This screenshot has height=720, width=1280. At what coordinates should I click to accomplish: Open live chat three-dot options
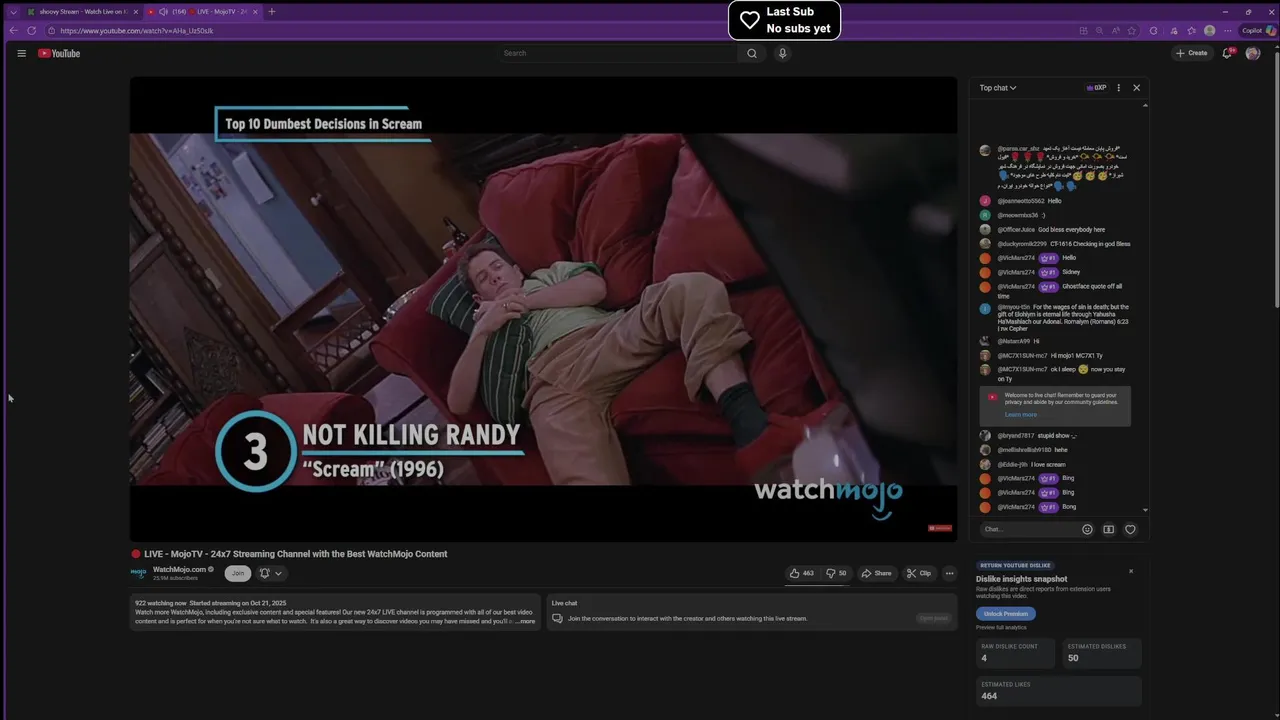pos(1118,88)
